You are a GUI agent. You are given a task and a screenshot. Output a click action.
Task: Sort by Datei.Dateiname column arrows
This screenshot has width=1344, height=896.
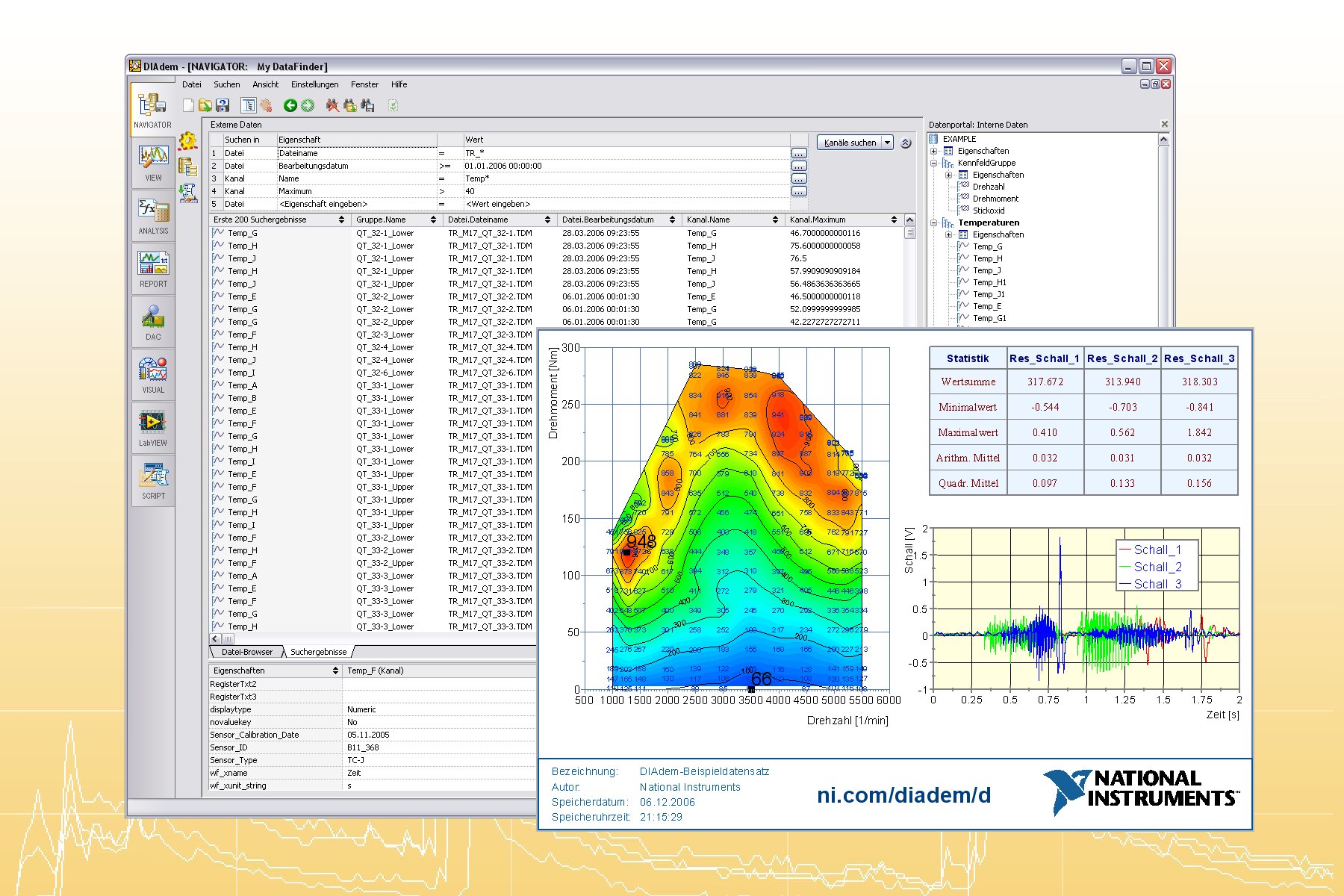point(547,220)
